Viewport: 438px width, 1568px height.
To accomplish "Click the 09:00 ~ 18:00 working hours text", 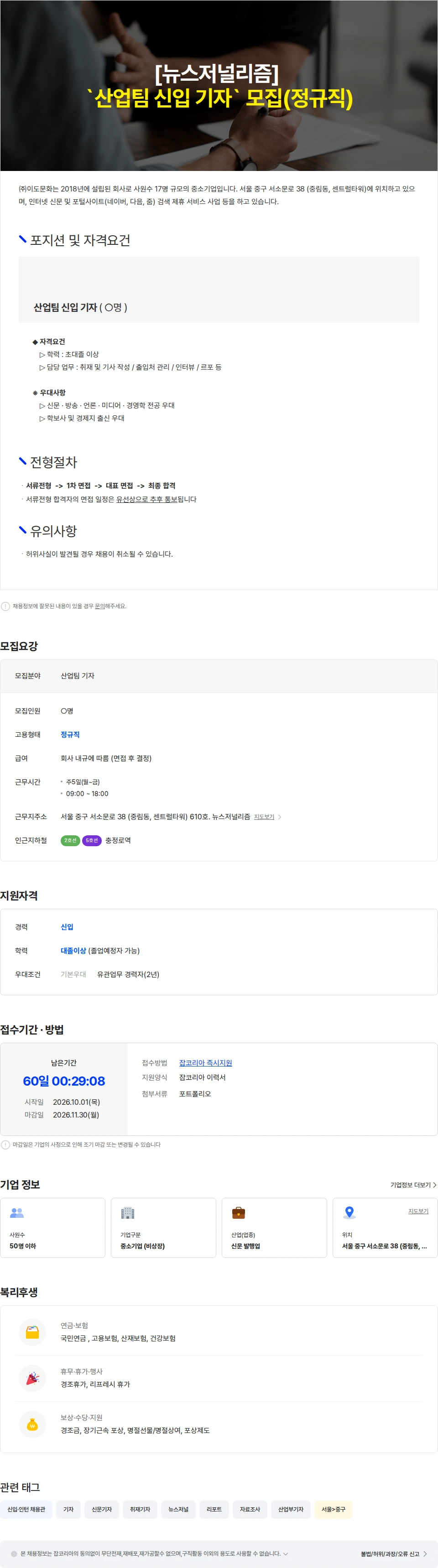I will pyautogui.click(x=87, y=793).
